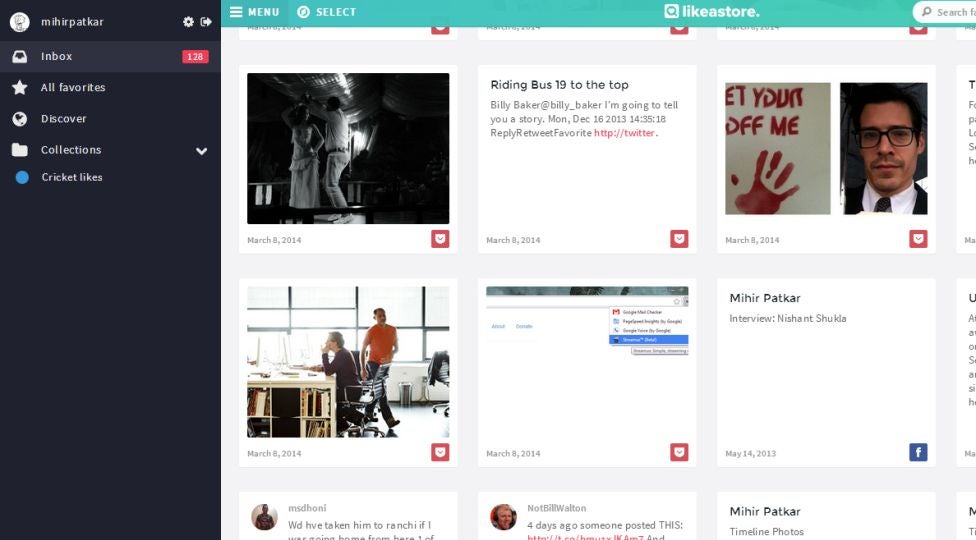Open the Inbox with 128 items
The image size is (976, 540).
[110, 57]
